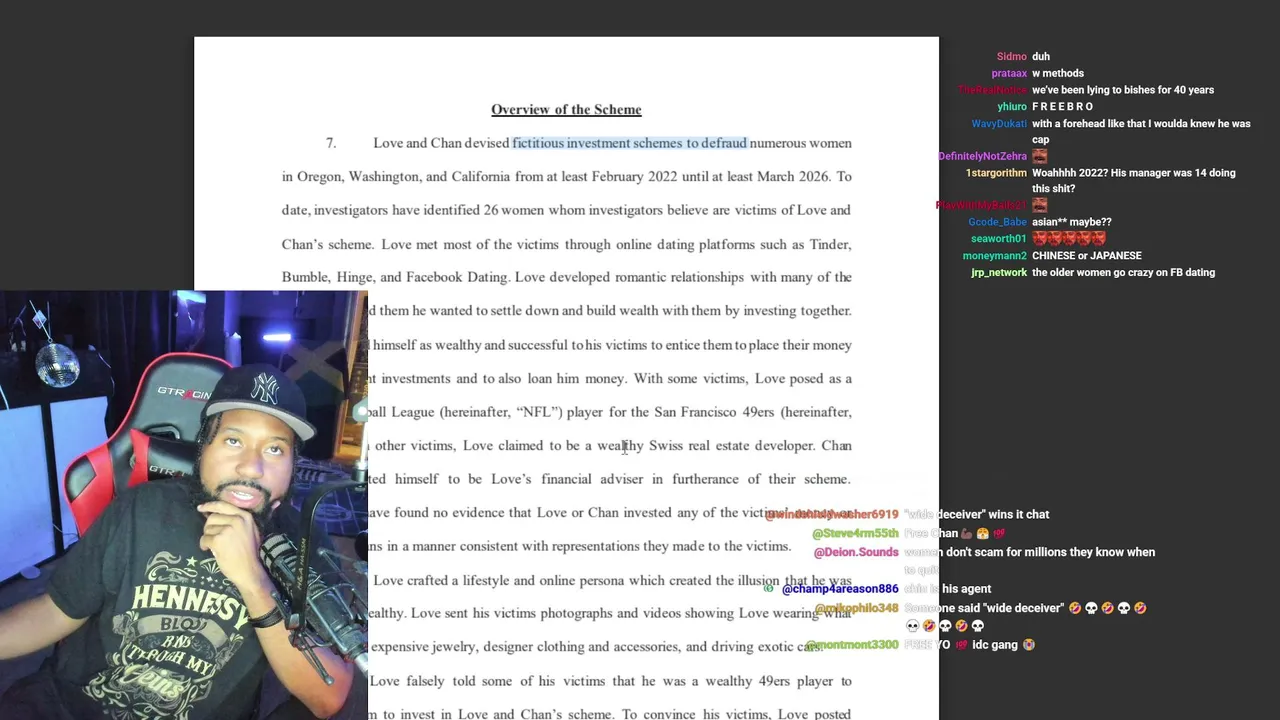1280x720 pixels.
Task: Click the "Overview of the Scheme" heading
Action: pos(566,110)
